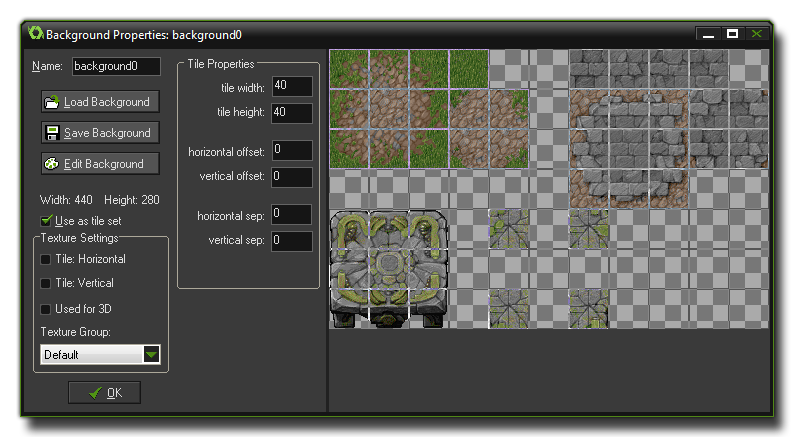Screen dimensions: 794x437
Task: Click the GameMaker logo in title bar
Action: [x=36, y=33]
